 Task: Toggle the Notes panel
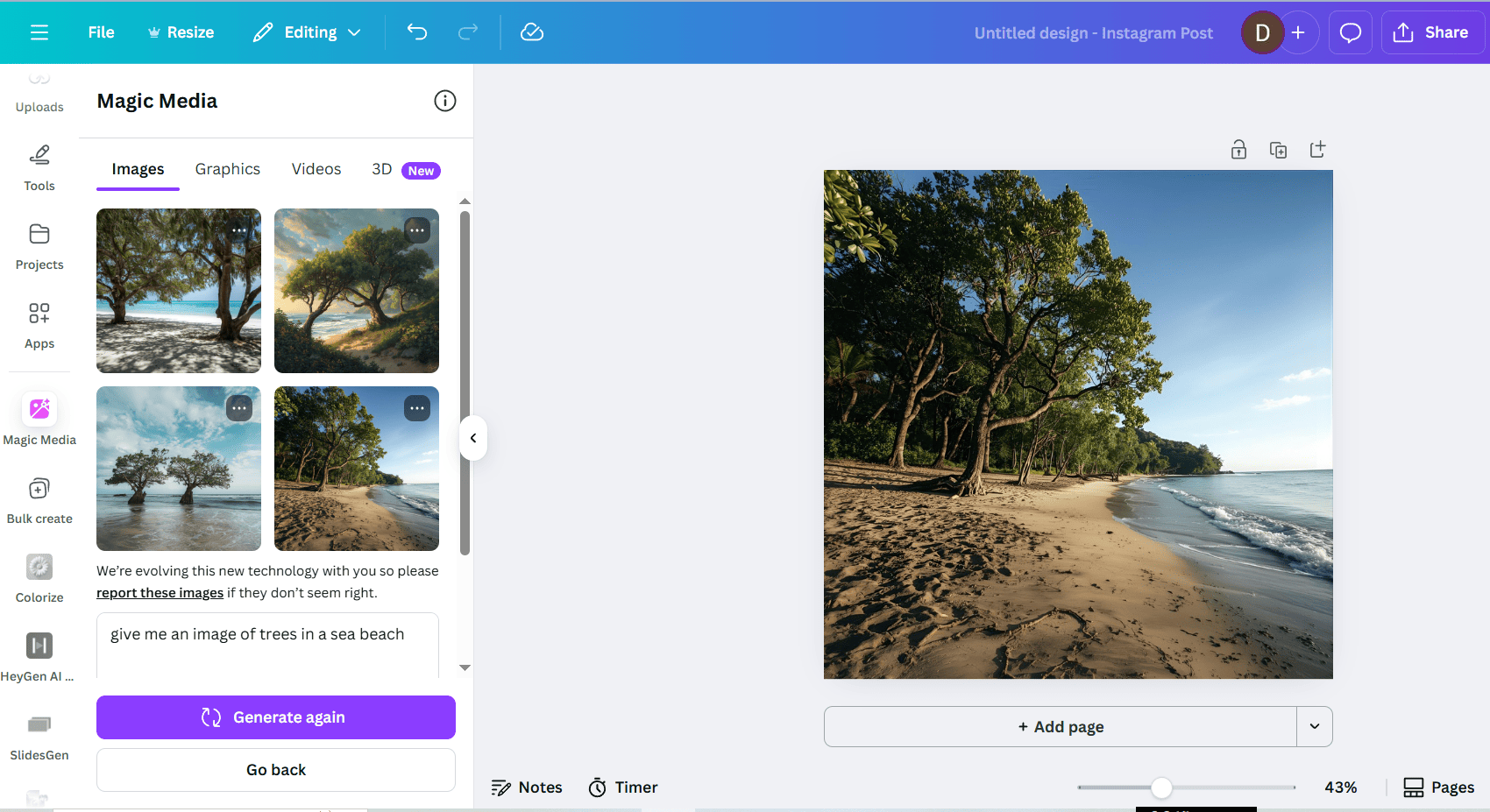click(527, 787)
